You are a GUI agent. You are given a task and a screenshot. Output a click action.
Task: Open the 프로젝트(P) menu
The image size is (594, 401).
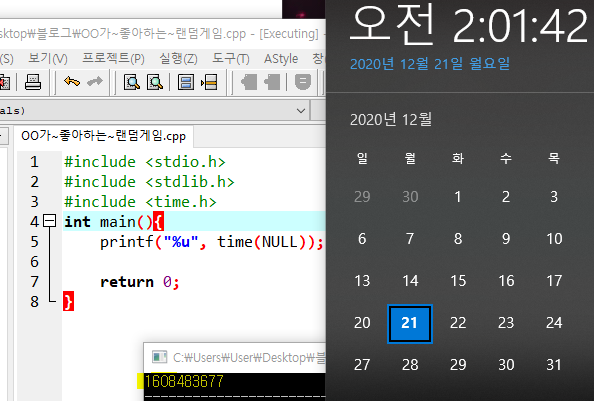pyautogui.click(x=113, y=59)
